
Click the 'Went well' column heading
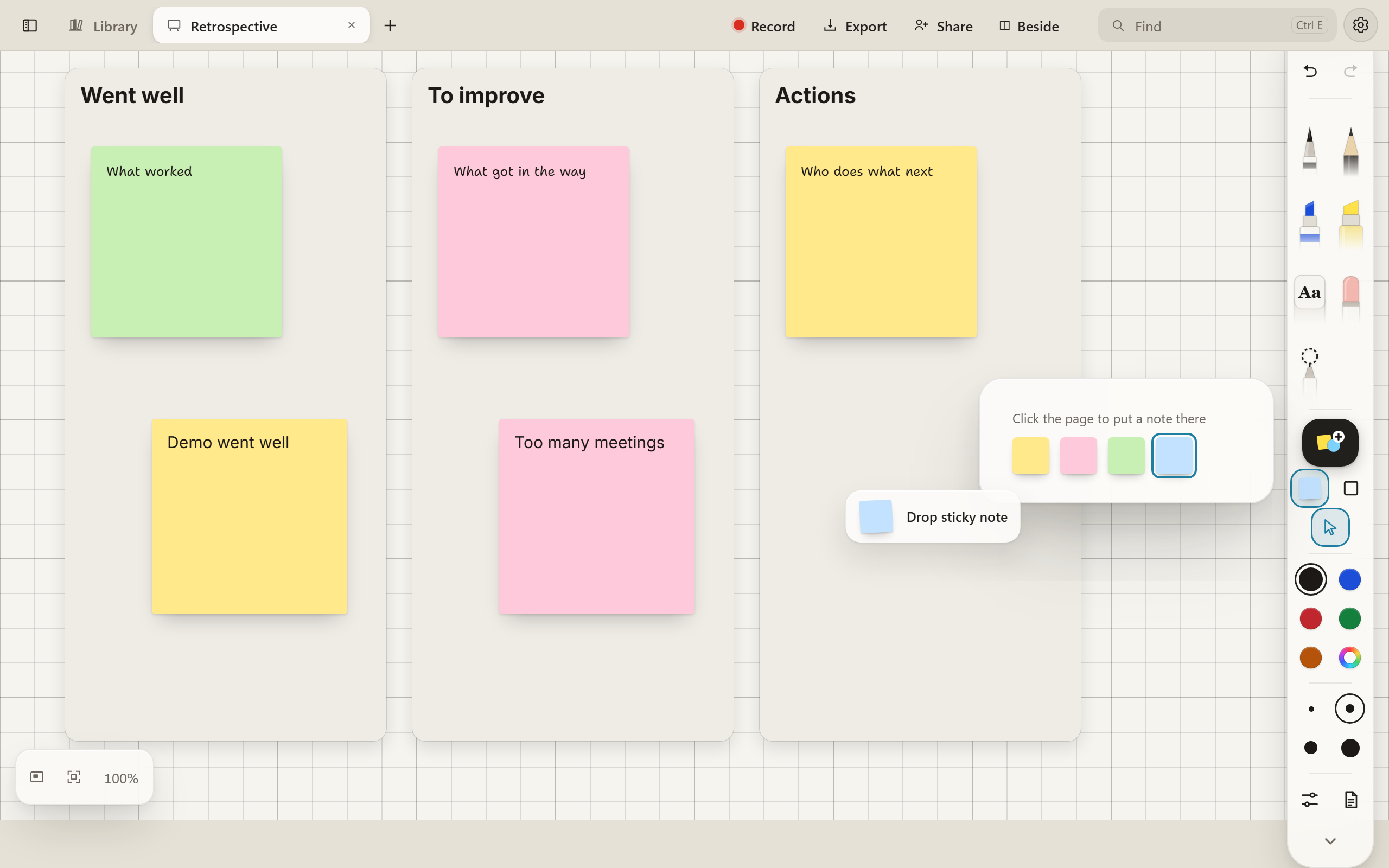click(x=132, y=95)
